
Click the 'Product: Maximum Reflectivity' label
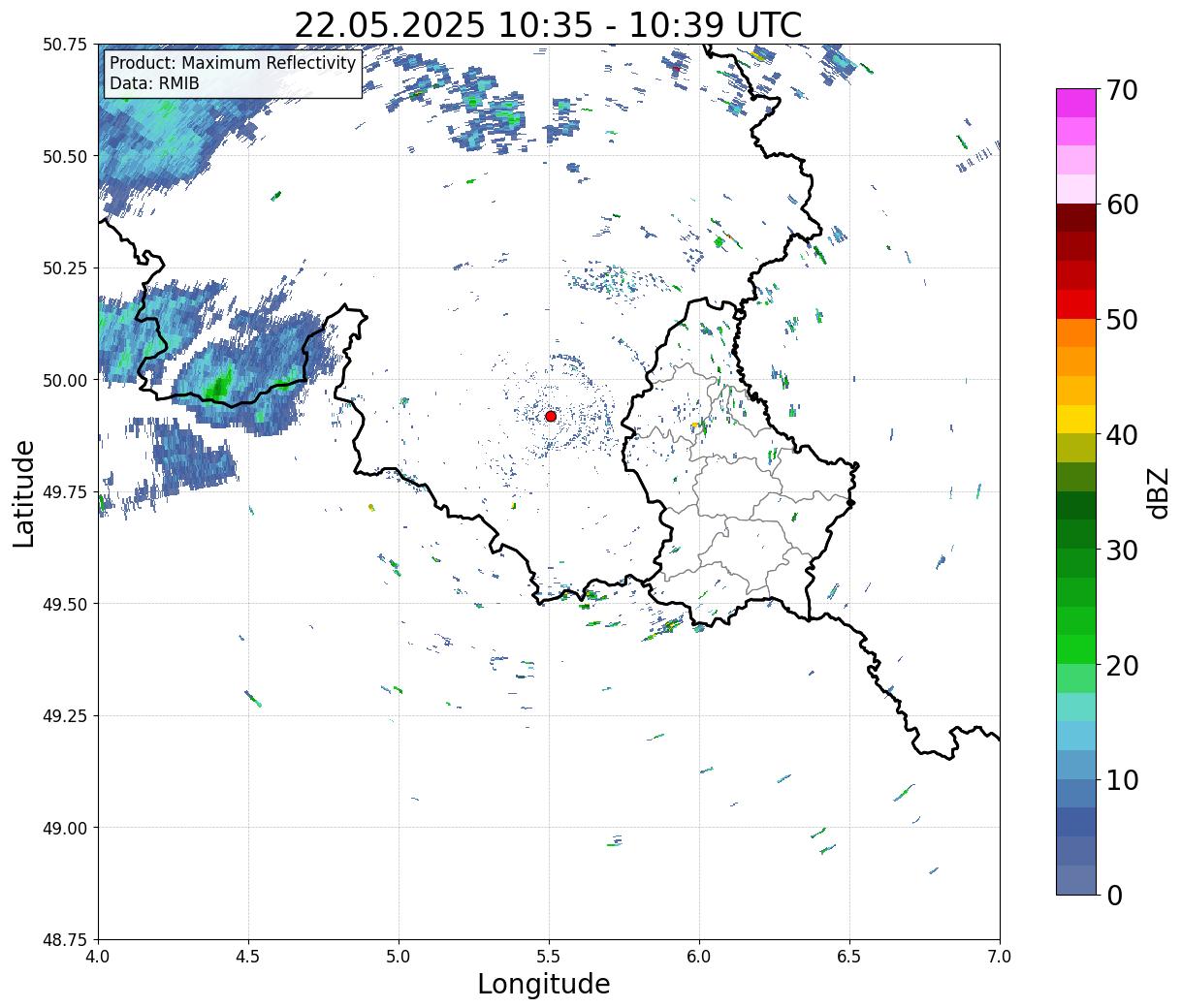233,64
